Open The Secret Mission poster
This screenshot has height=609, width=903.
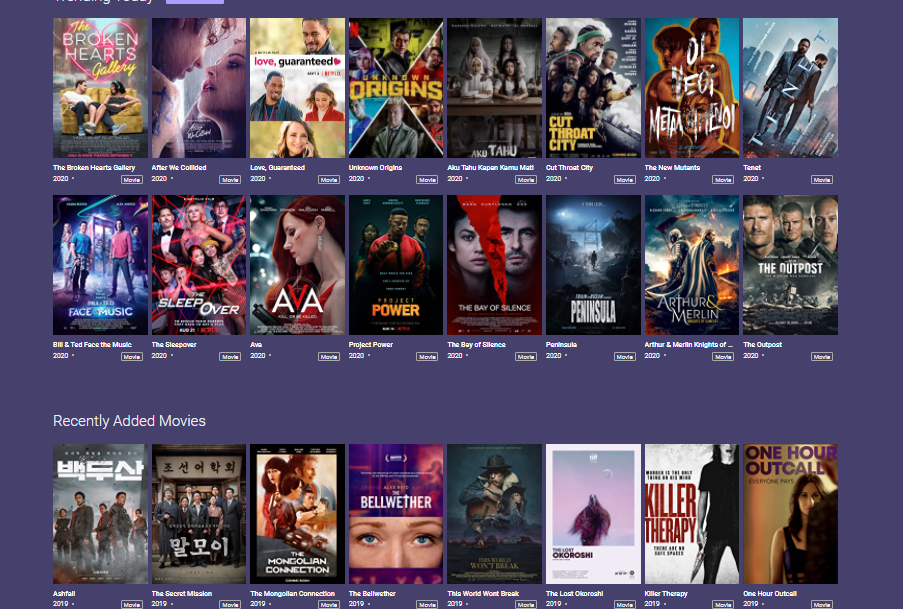[199, 513]
